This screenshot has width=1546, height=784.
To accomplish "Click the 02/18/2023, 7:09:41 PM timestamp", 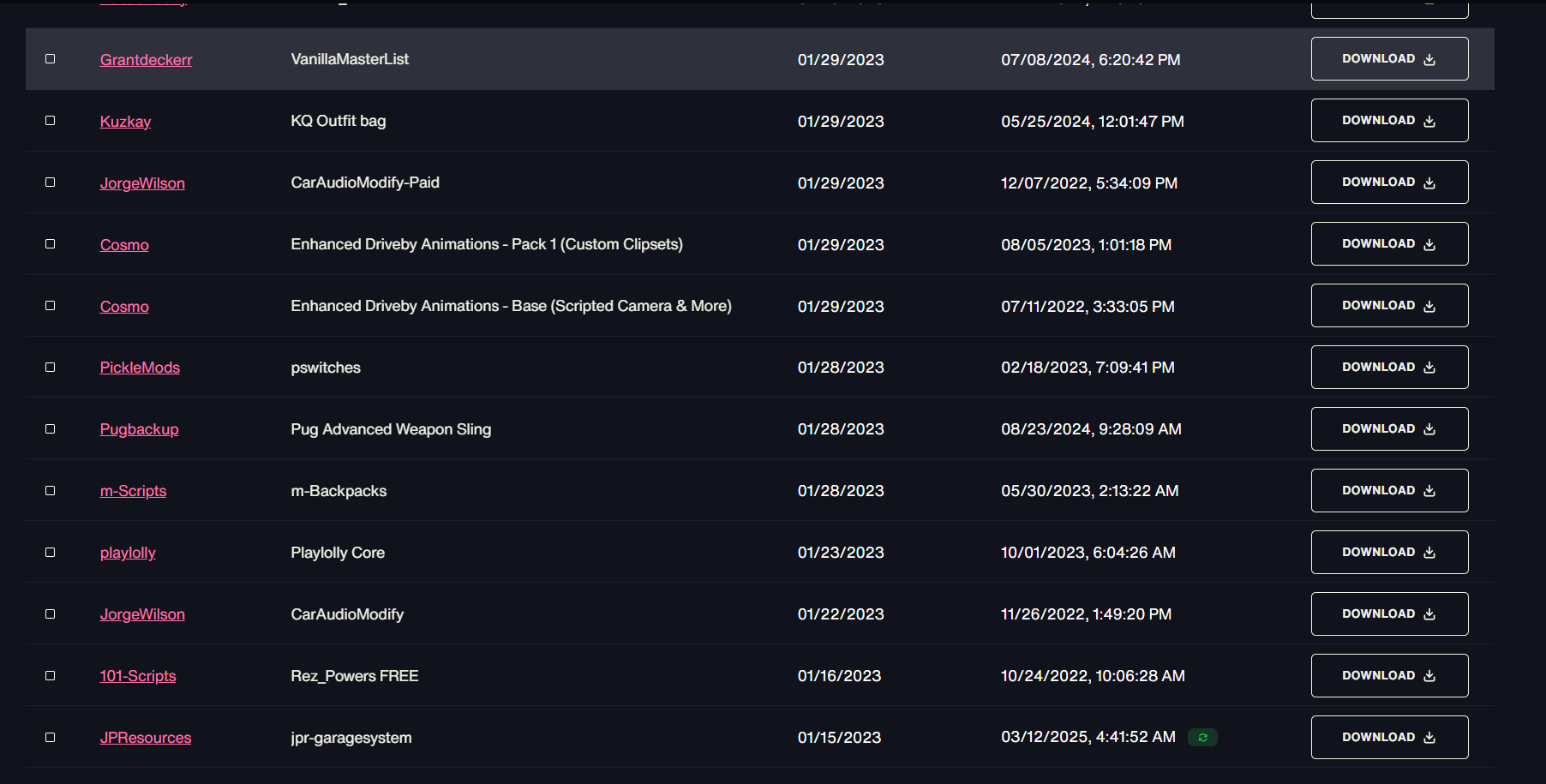I will 1088,368.
